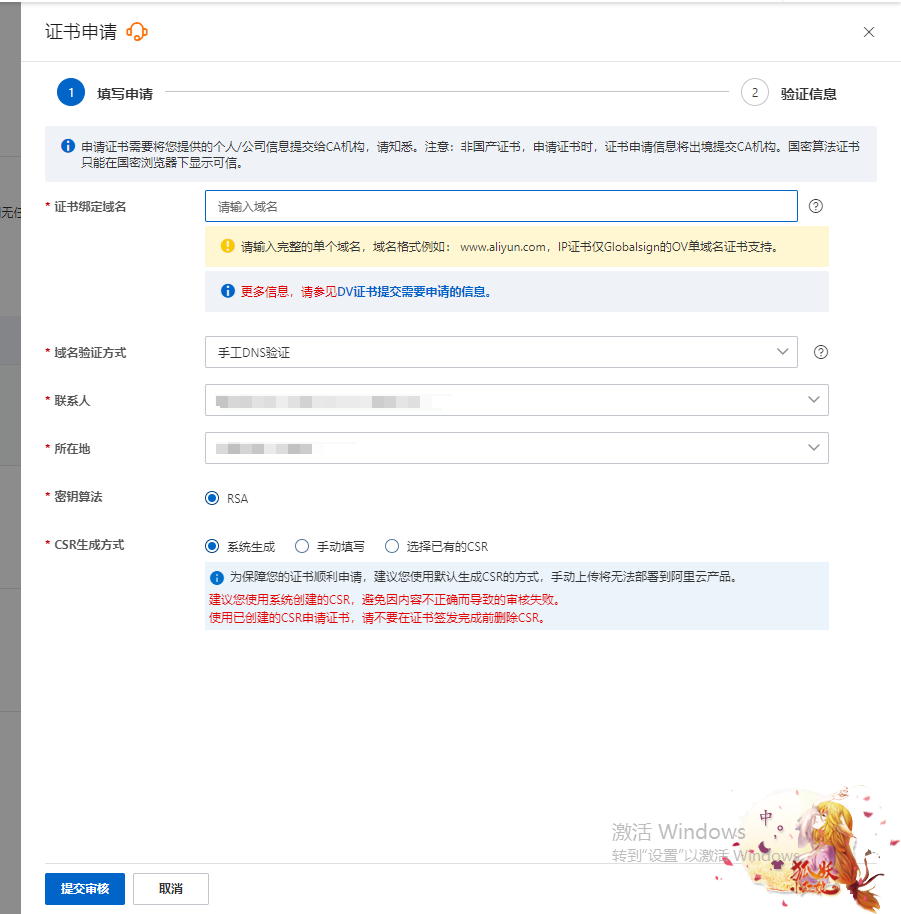Click the 取消 cancel button
This screenshot has height=914, width=901.
coord(171,888)
